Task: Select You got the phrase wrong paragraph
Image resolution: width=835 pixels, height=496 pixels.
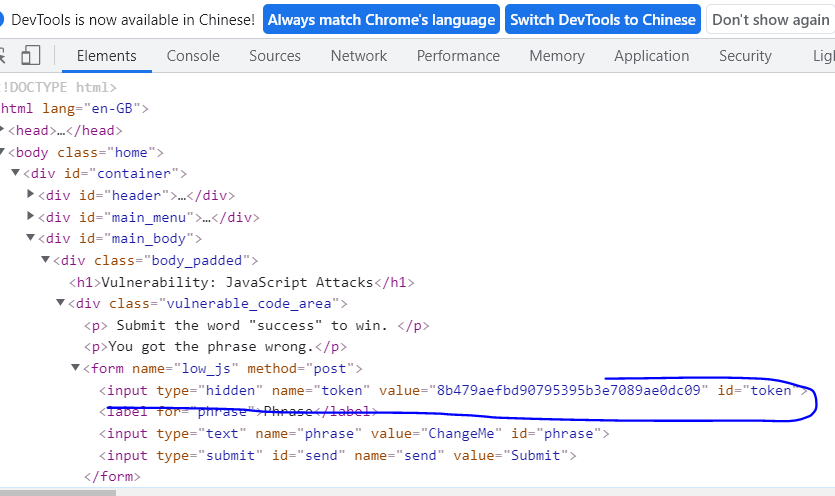Action: click(x=215, y=347)
